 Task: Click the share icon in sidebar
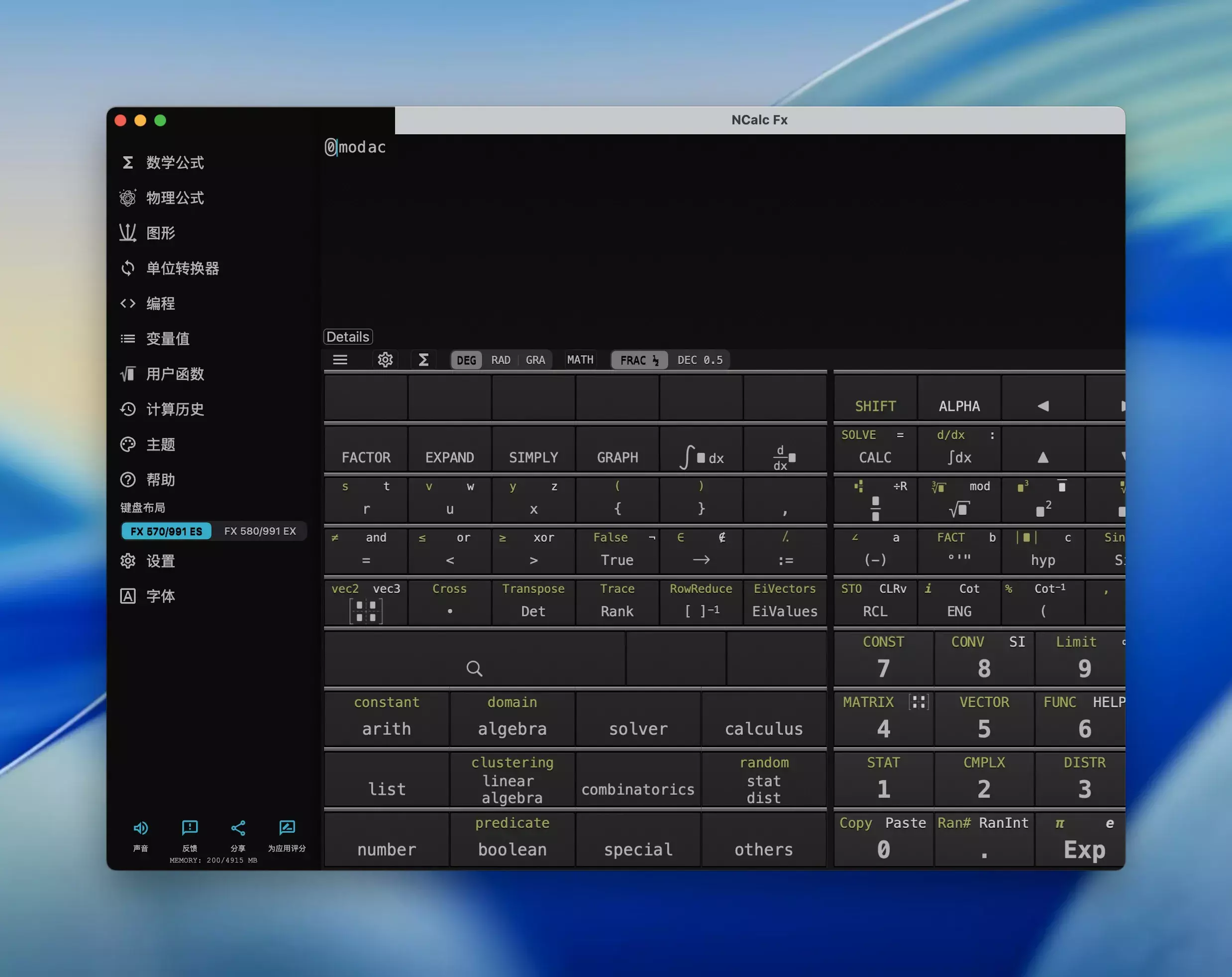238,828
